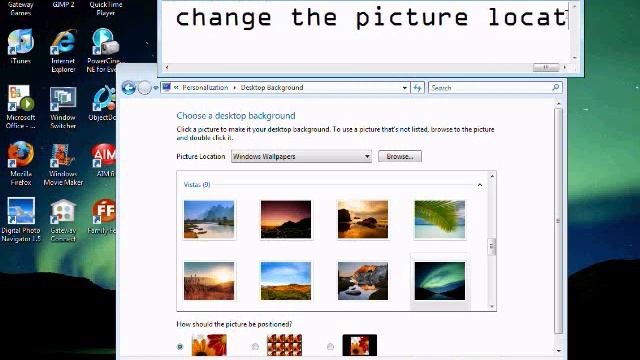Click the Notepad scroll-right arrow
The width and height of the screenshot is (640, 360).
pyautogui.click(x=565, y=67)
